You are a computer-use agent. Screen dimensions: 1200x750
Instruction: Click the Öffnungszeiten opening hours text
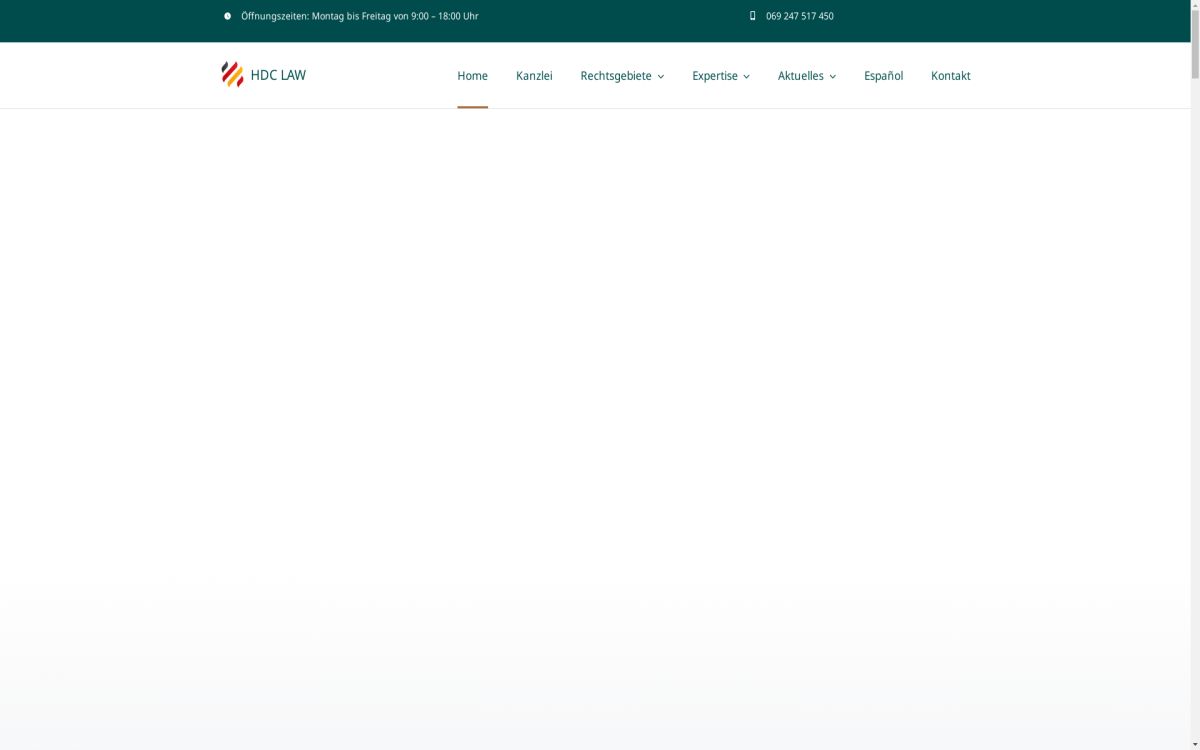(x=359, y=16)
